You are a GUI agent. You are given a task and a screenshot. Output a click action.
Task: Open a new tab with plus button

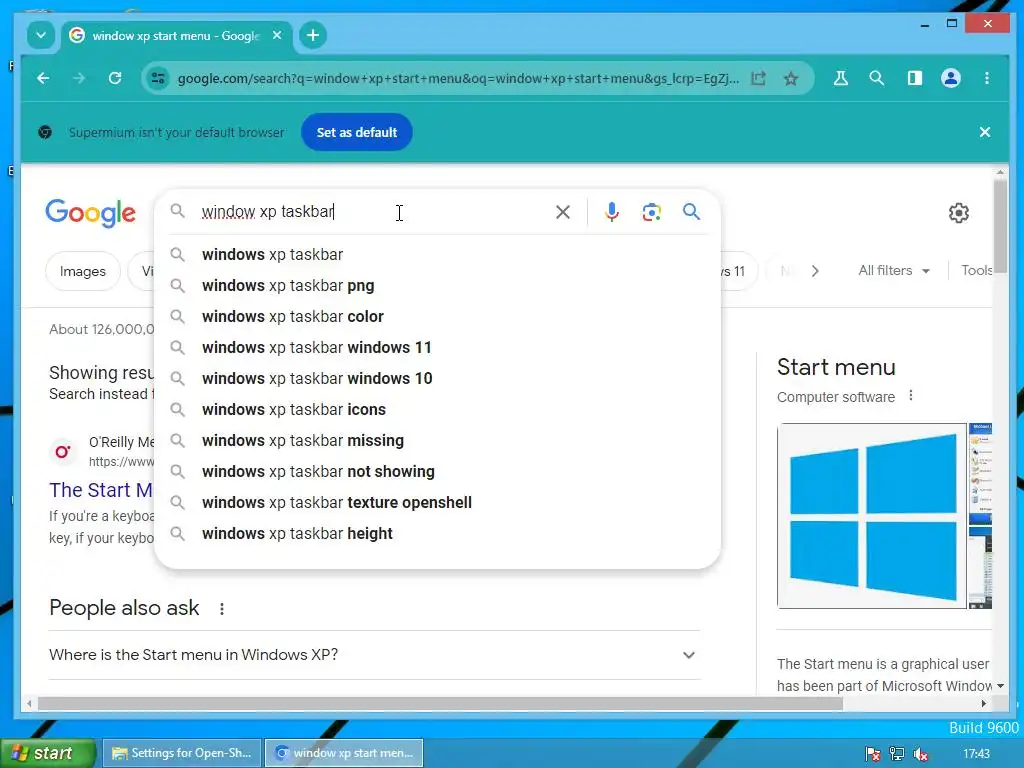(313, 35)
